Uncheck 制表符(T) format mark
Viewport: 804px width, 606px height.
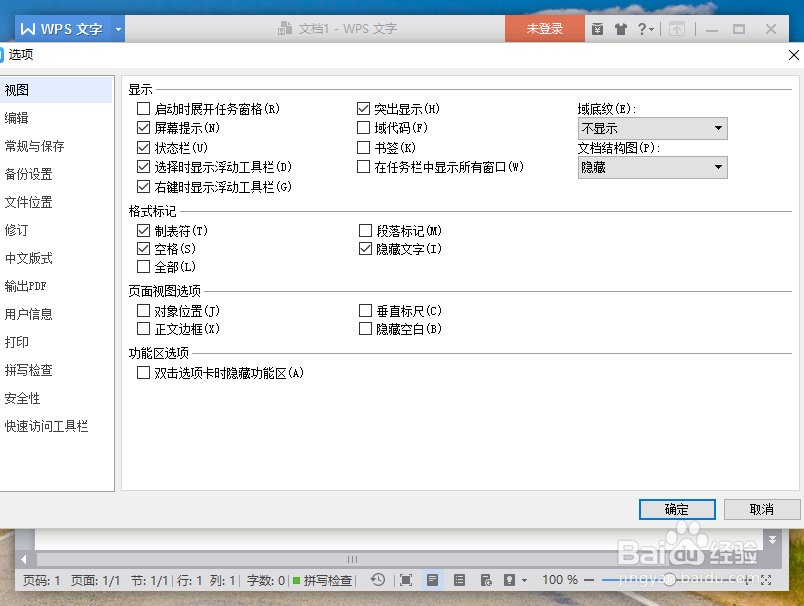tap(144, 231)
